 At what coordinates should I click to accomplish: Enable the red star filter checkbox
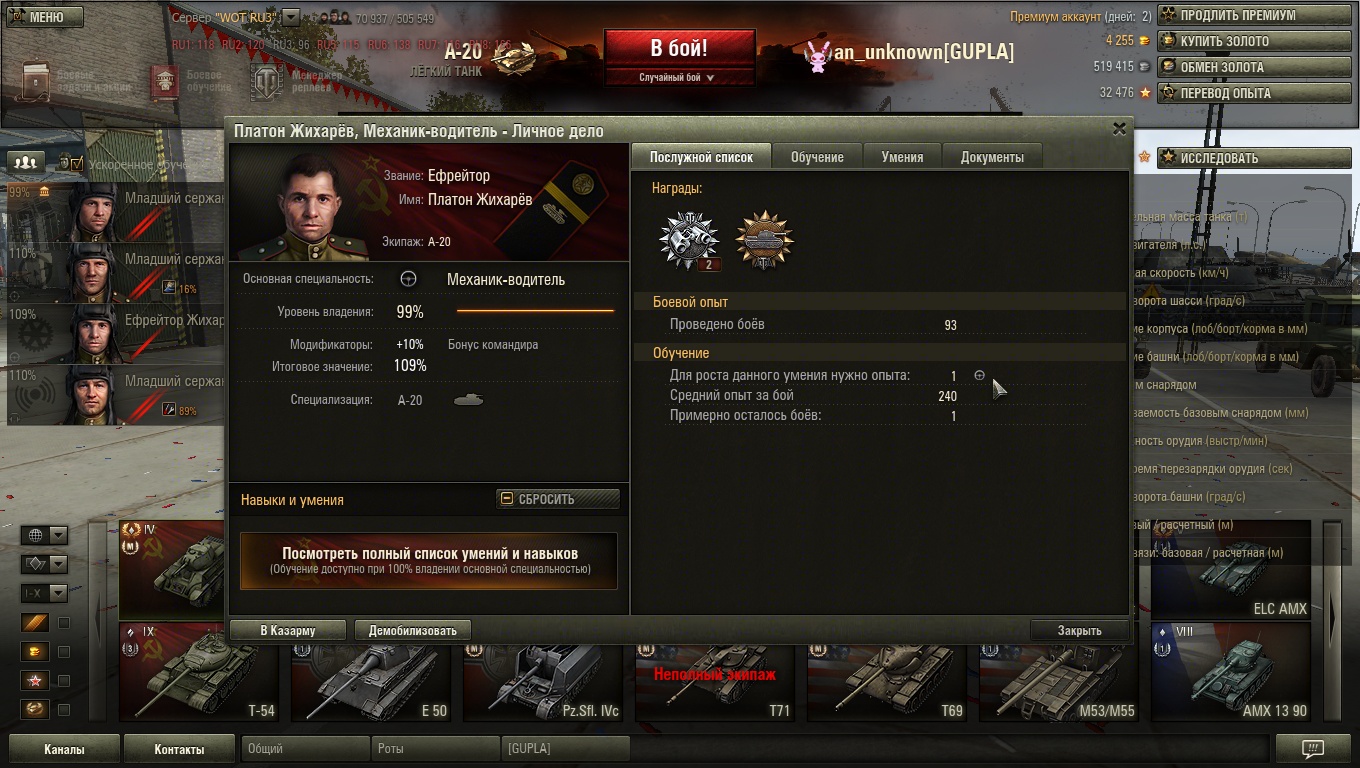point(64,681)
